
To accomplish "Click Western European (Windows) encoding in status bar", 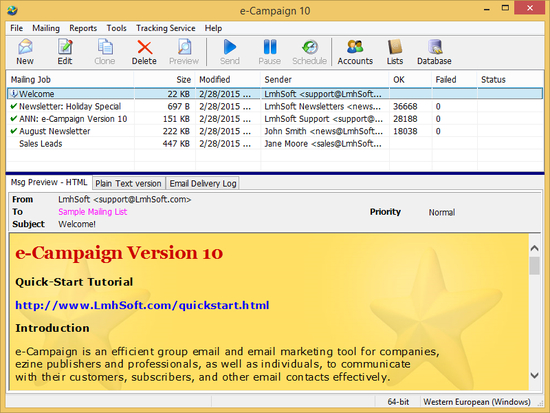I will [x=477, y=402].
